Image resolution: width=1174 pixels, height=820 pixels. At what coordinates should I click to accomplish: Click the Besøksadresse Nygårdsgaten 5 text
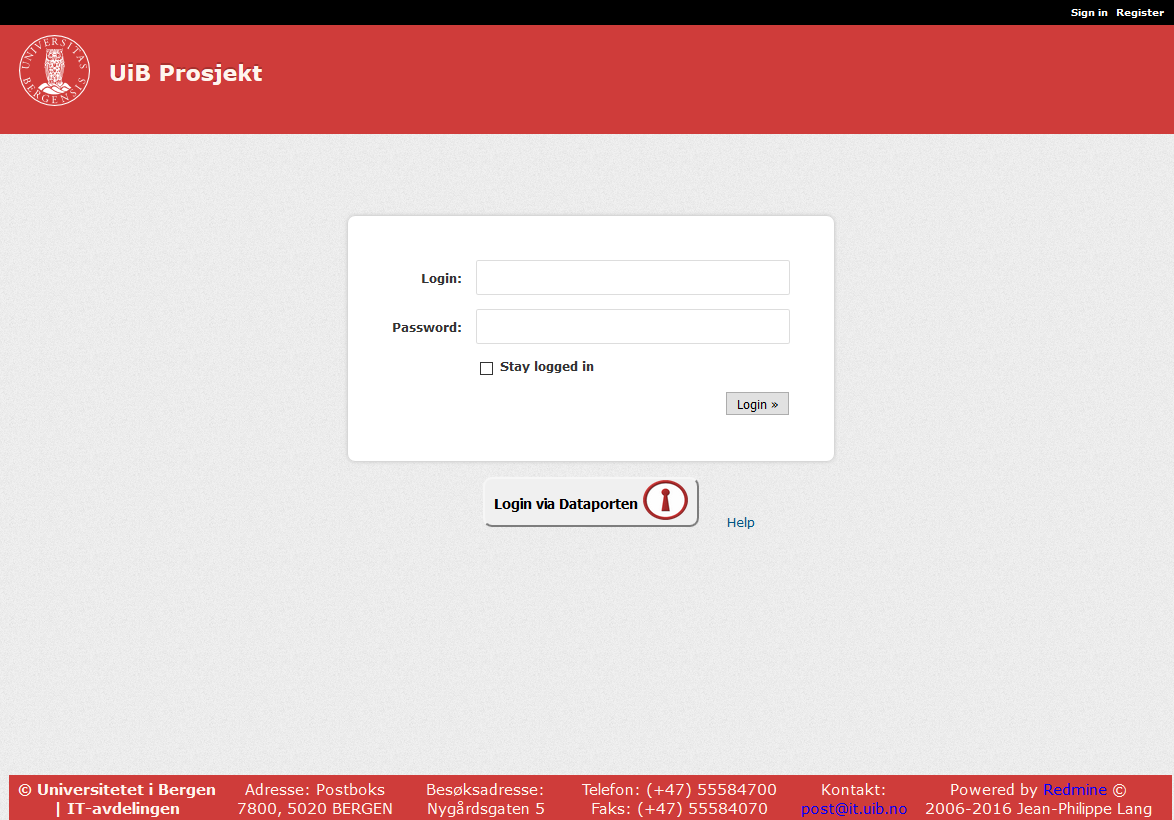coord(485,808)
